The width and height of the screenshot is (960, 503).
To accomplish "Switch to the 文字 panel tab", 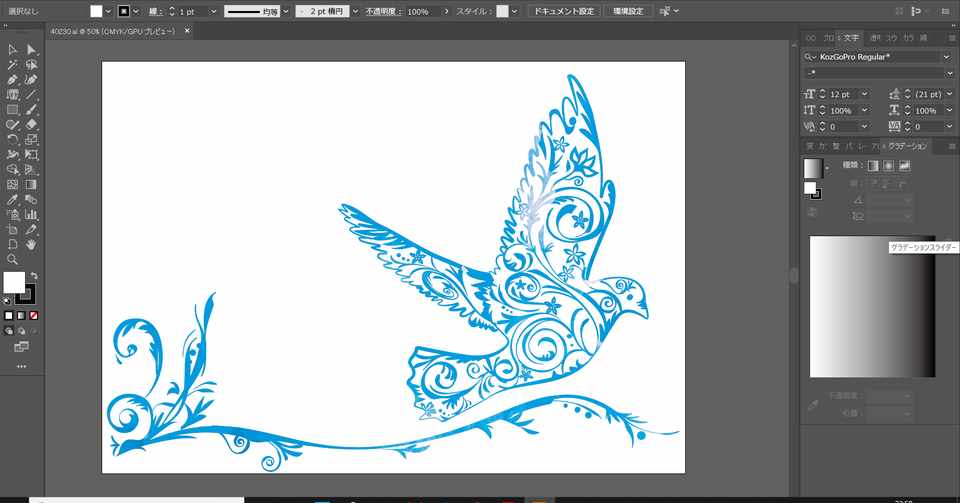I will click(851, 38).
